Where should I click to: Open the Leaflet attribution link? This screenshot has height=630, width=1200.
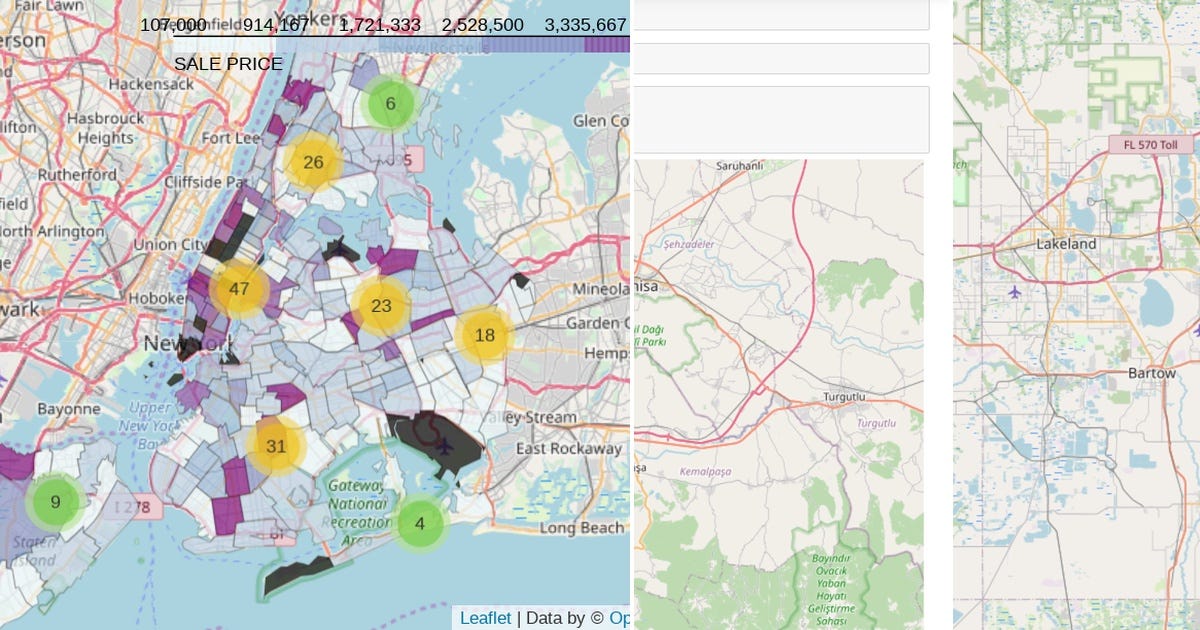(x=484, y=618)
